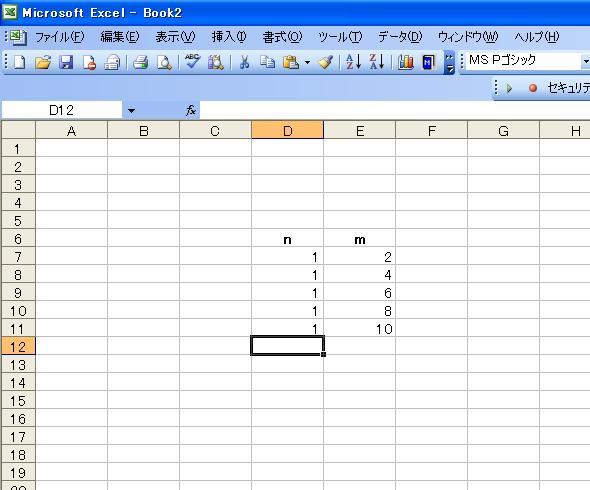Select cell D7 with value 1
The height and width of the screenshot is (490, 590).
click(x=287, y=257)
